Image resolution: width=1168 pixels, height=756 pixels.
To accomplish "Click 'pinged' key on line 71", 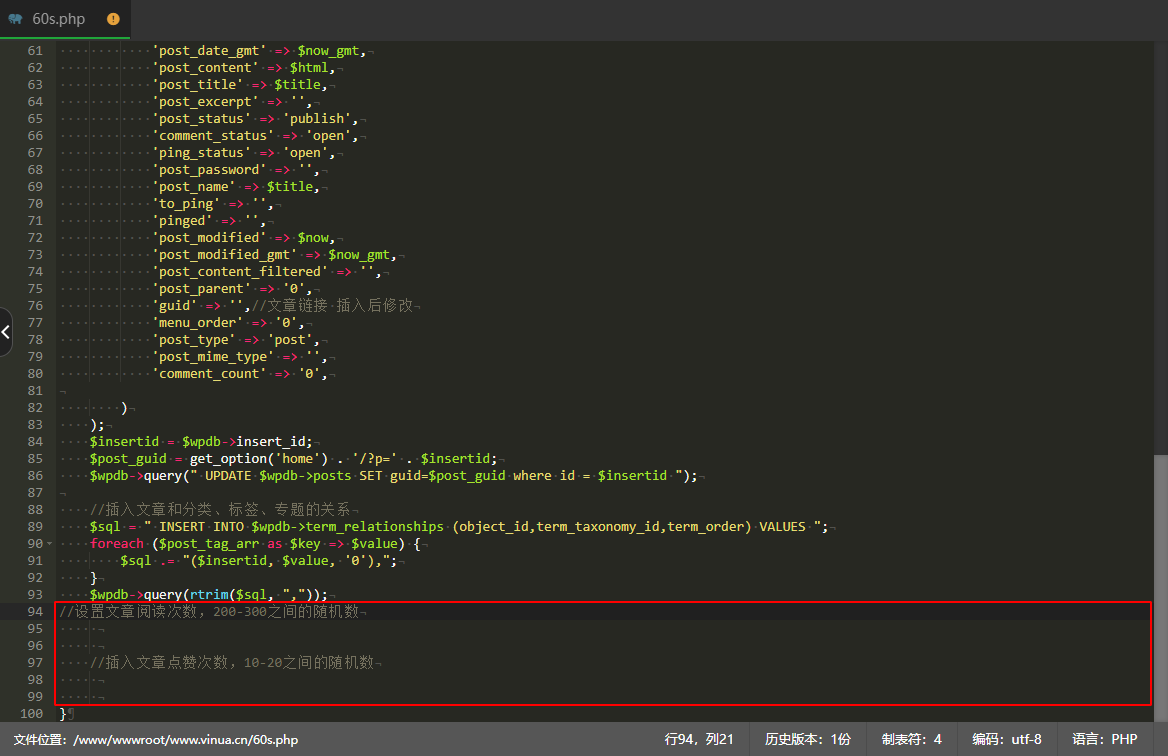I will pos(182,220).
